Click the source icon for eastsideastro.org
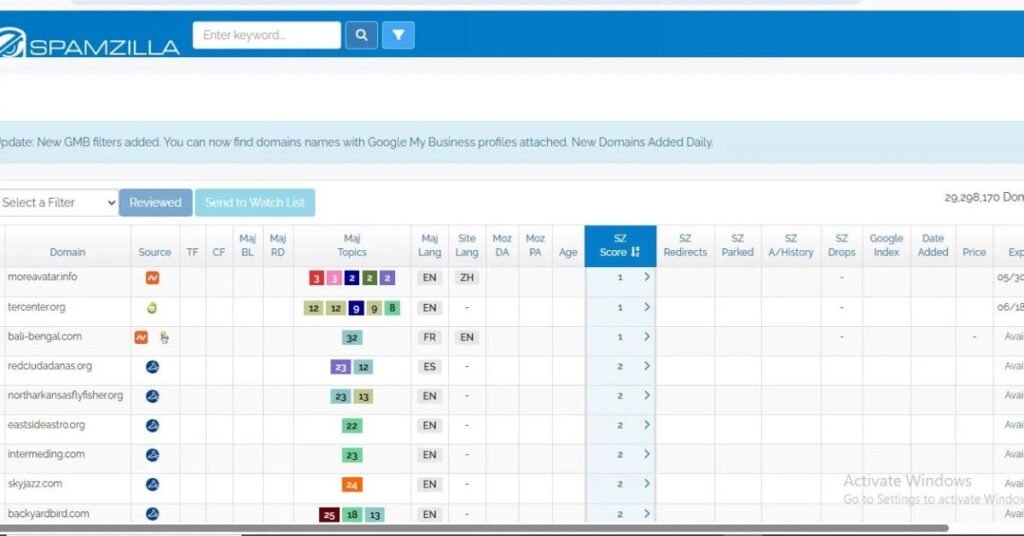This screenshot has width=1024, height=536. (x=152, y=425)
